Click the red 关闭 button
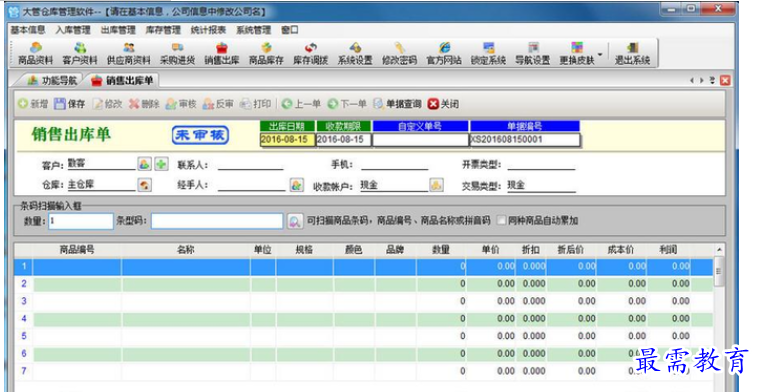This screenshot has height=392, width=757. (443, 104)
